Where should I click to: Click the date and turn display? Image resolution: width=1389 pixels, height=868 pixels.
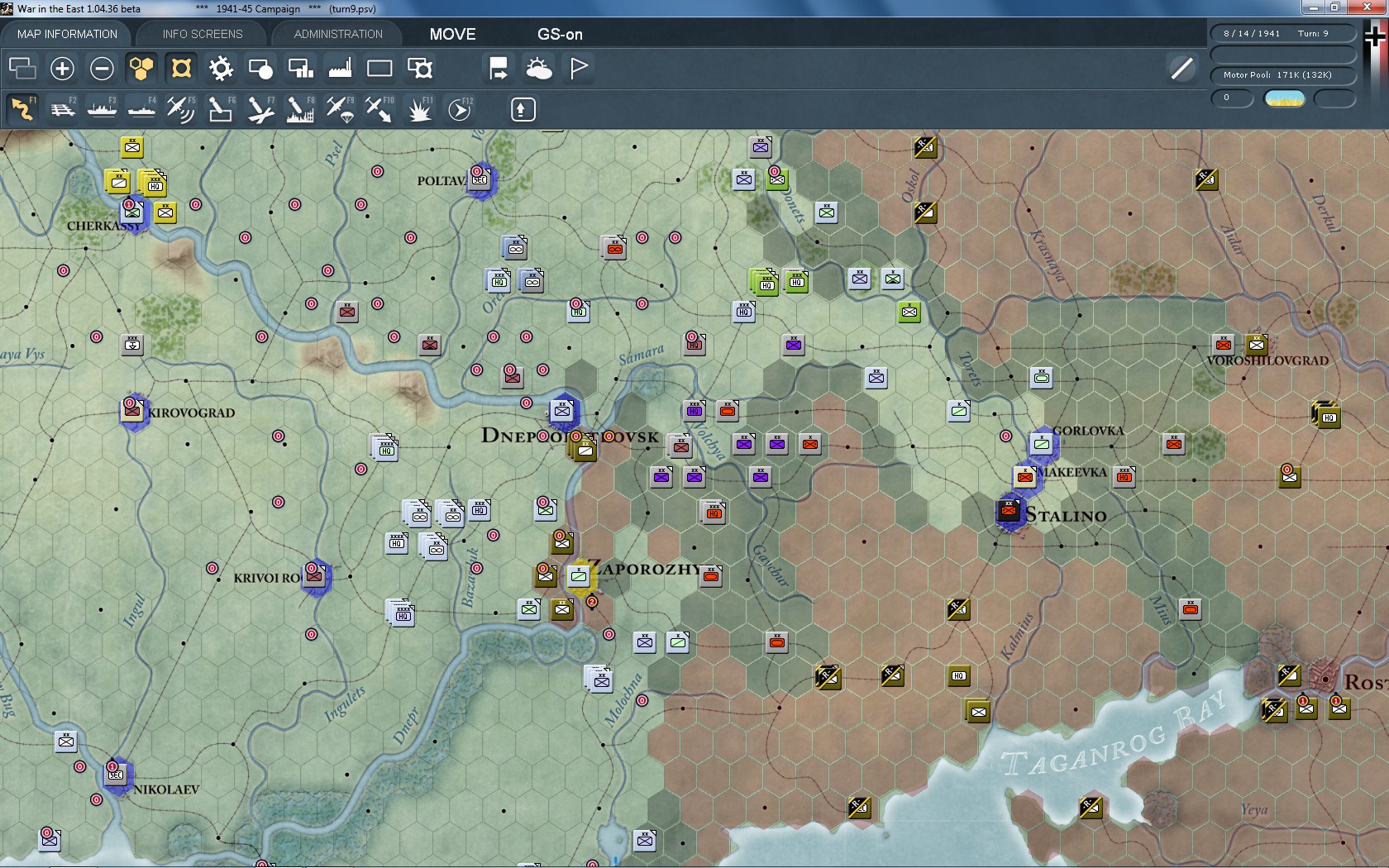tap(1283, 33)
